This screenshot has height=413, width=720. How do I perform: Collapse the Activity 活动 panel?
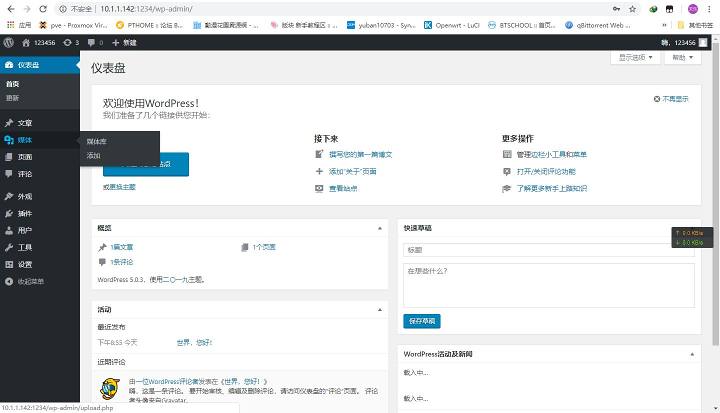coord(380,310)
